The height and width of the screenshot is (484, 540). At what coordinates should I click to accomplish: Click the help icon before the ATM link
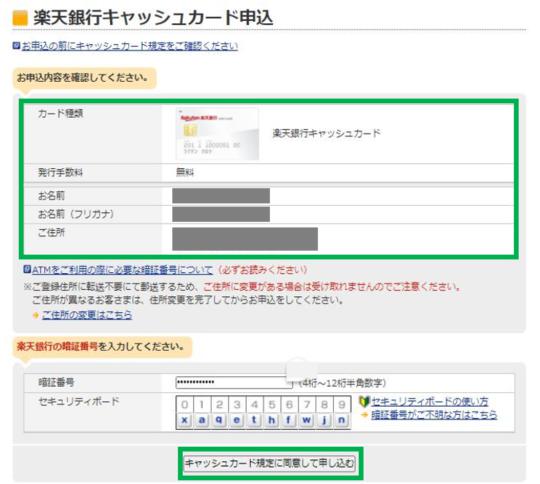click(27, 269)
